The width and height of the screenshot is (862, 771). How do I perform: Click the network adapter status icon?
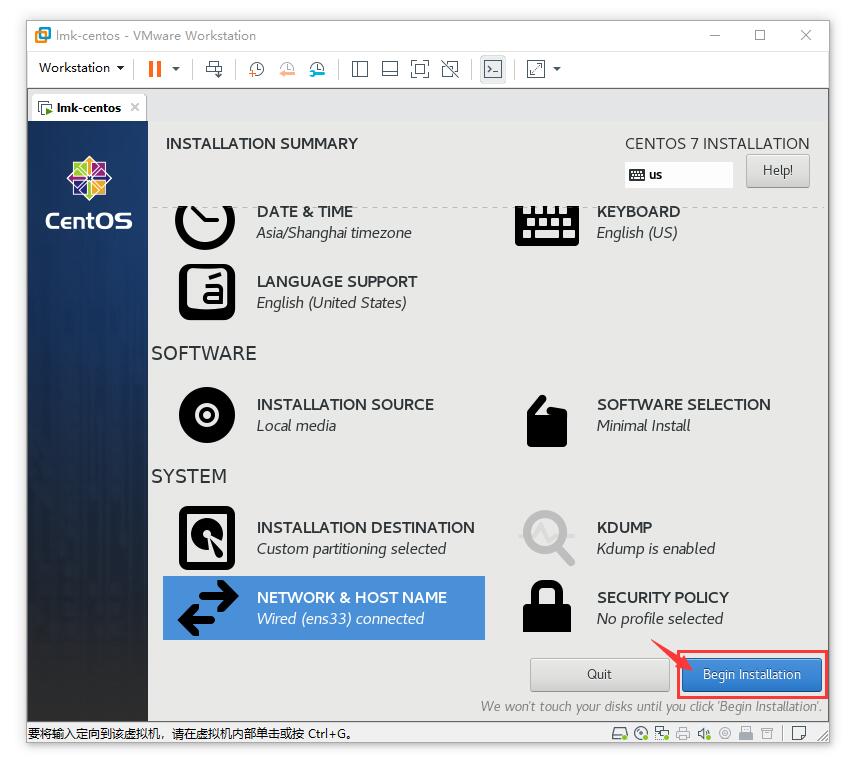662,734
